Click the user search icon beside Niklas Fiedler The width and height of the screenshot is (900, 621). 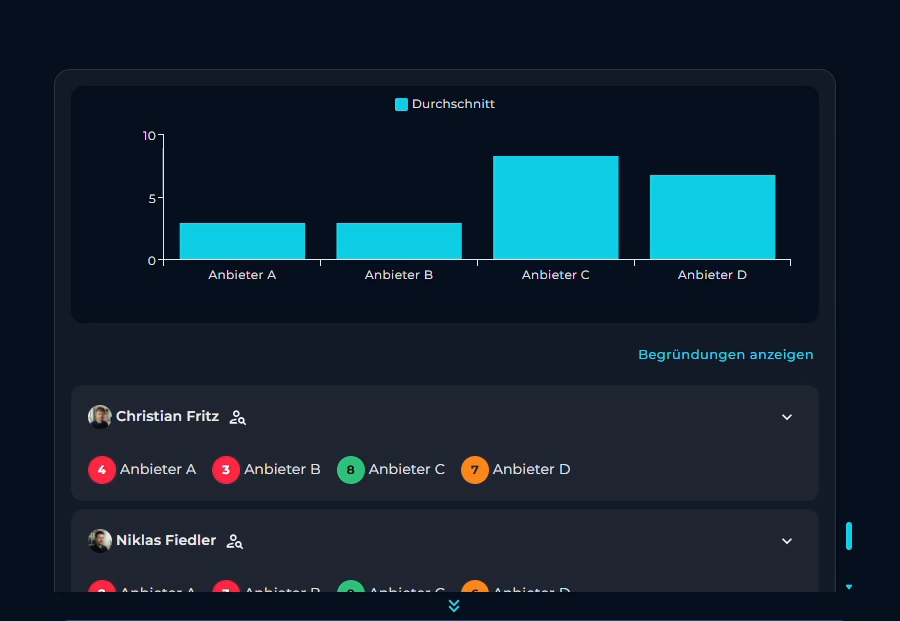point(234,541)
